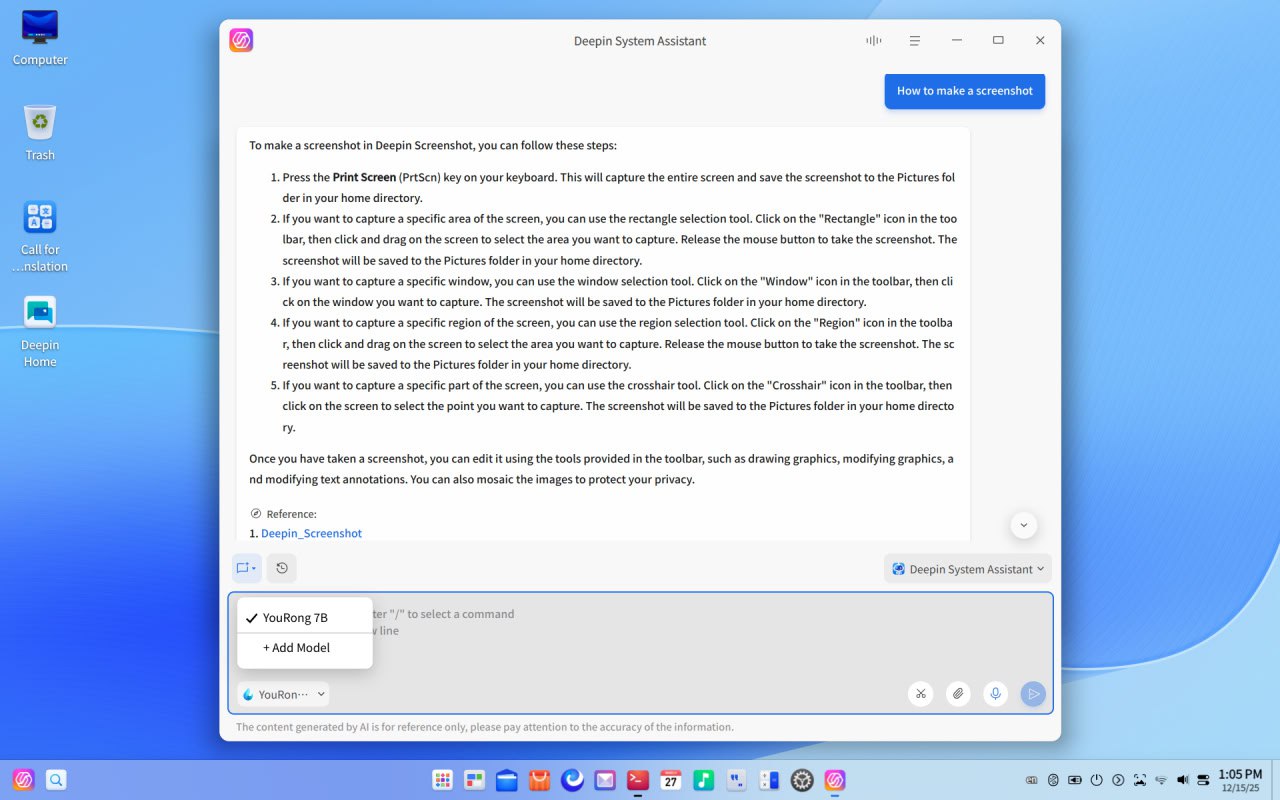Open the chat history button

point(282,568)
